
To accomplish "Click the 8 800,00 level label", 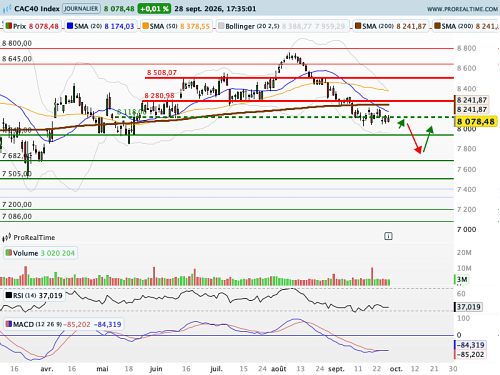I will [x=17, y=43].
